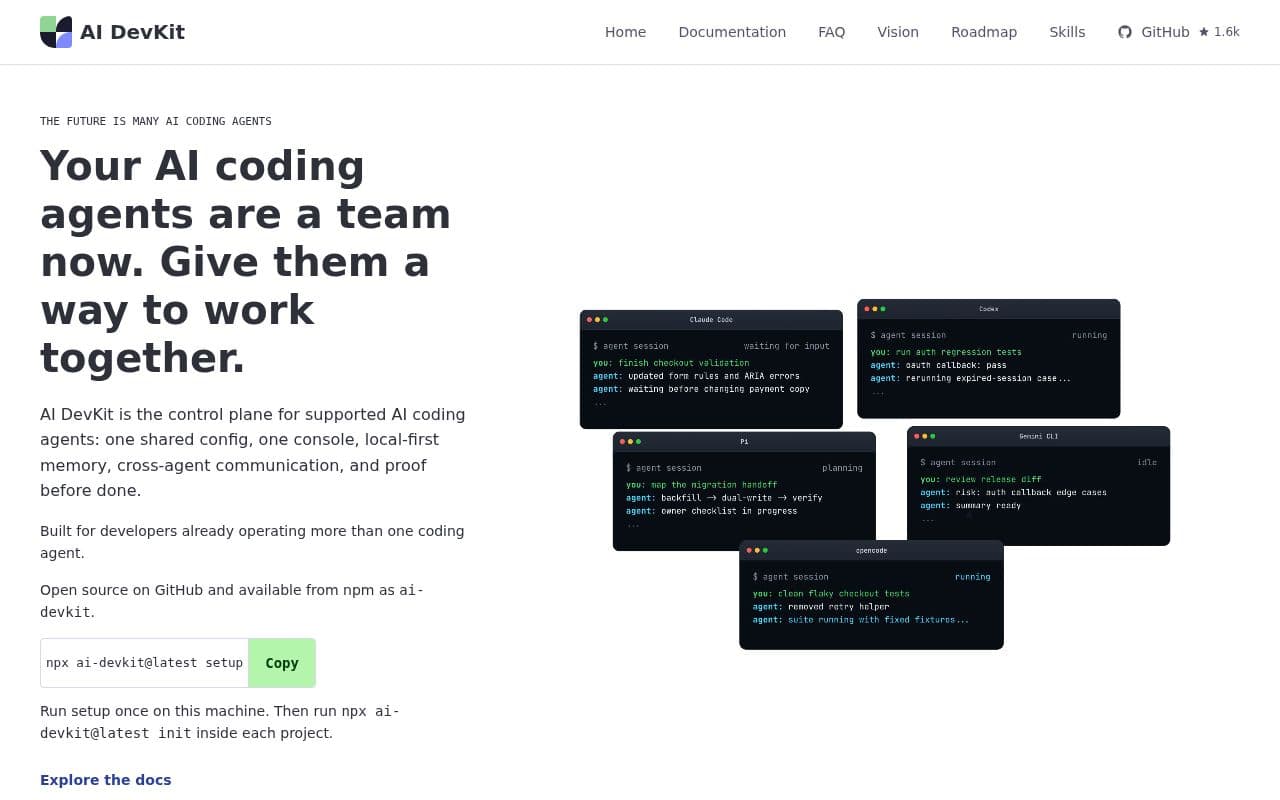
Task: Click 'agent: rerunning expired-session case...' line
Action: tap(970, 378)
